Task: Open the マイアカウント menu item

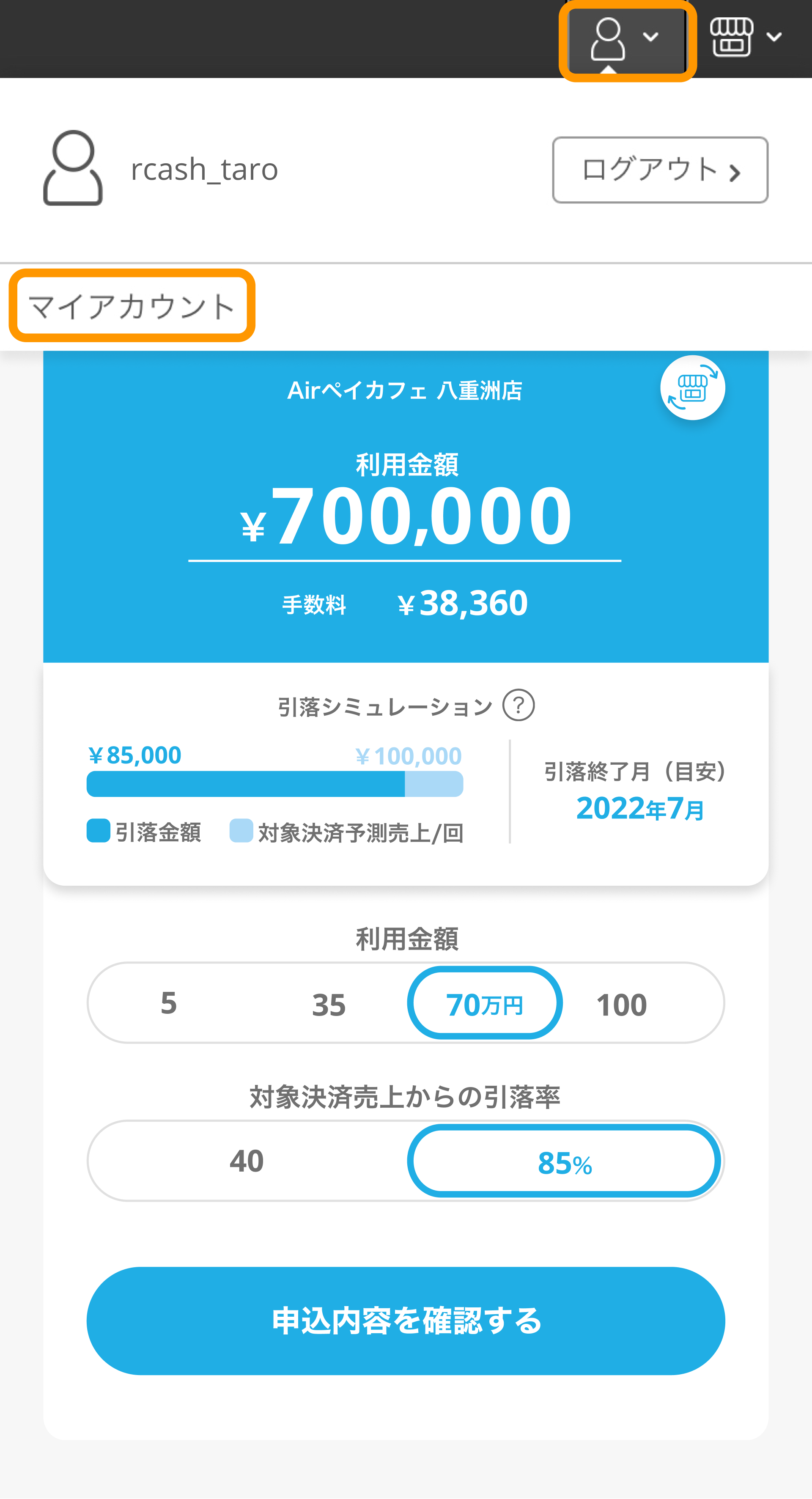Action: [132, 306]
